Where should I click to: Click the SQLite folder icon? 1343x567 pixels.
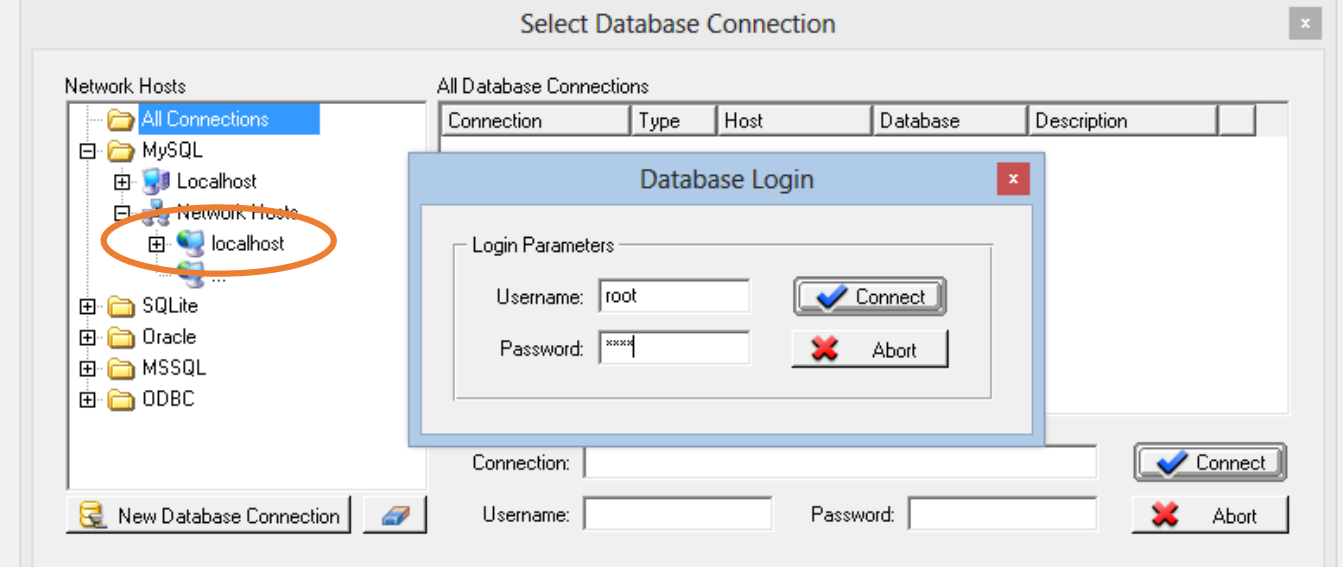[121, 306]
